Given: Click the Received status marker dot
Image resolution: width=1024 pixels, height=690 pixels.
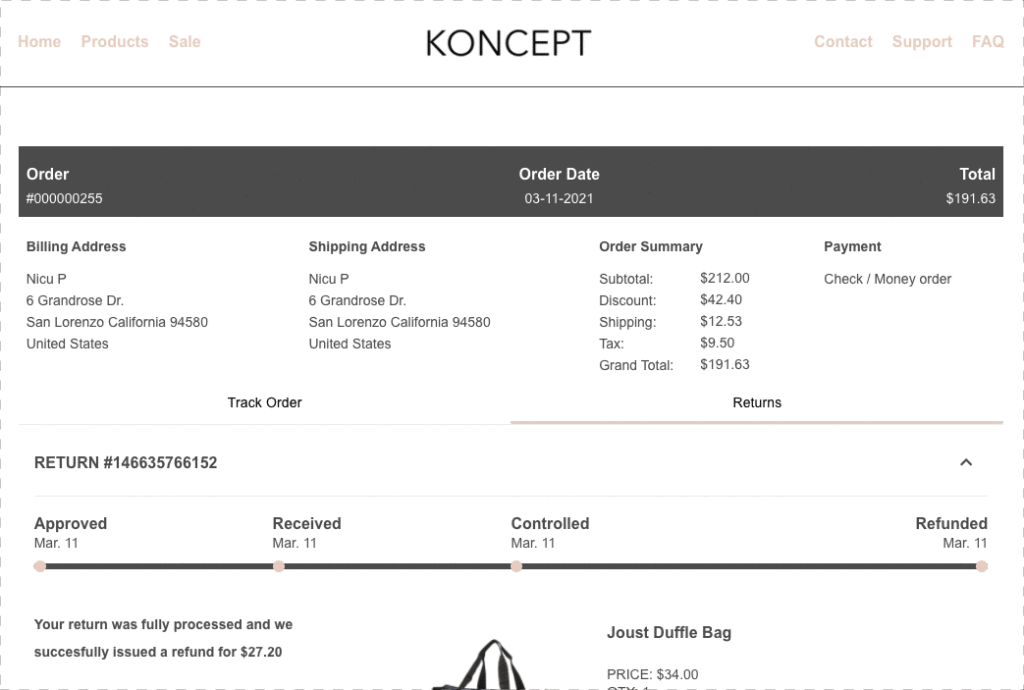Looking at the screenshot, I should [279, 566].
